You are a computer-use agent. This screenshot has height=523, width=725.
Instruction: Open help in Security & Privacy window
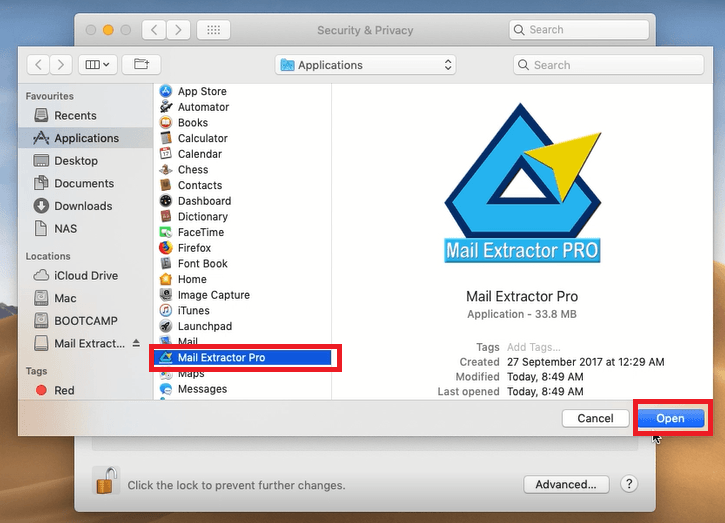[629, 484]
